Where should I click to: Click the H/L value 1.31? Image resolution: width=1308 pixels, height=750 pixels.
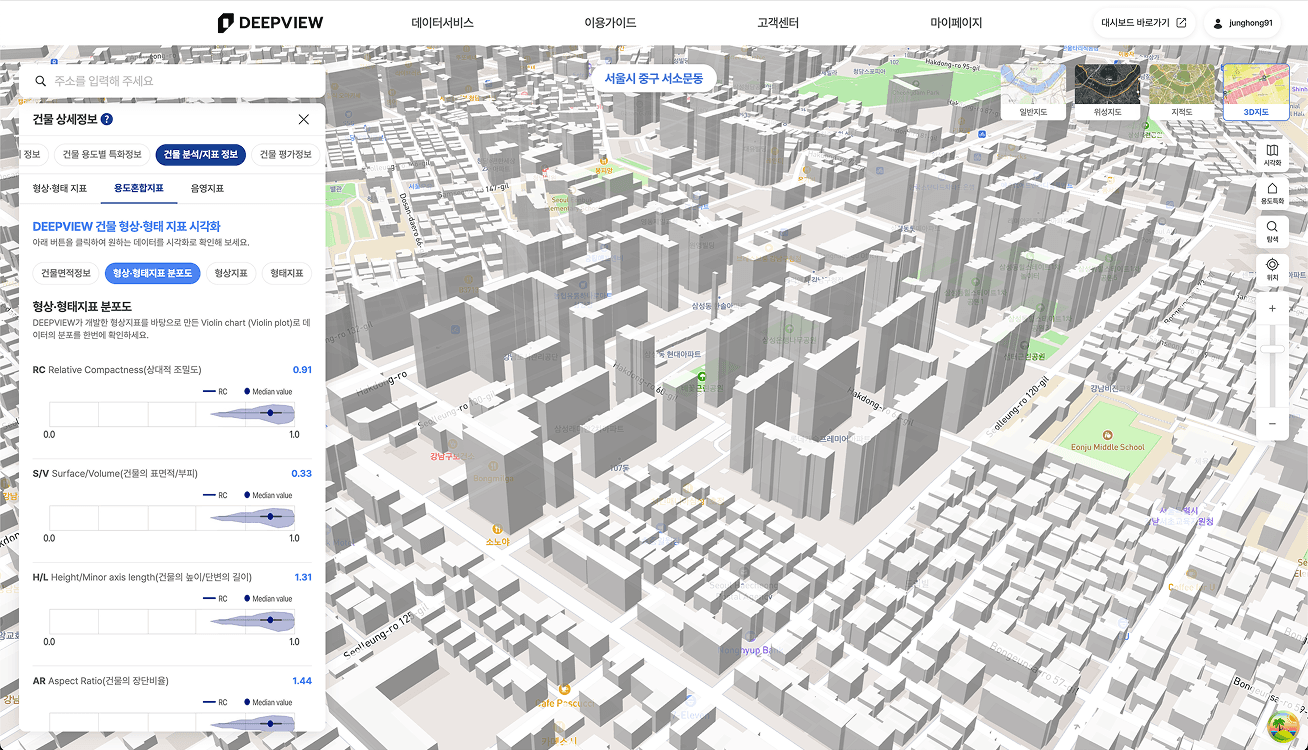point(303,577)
